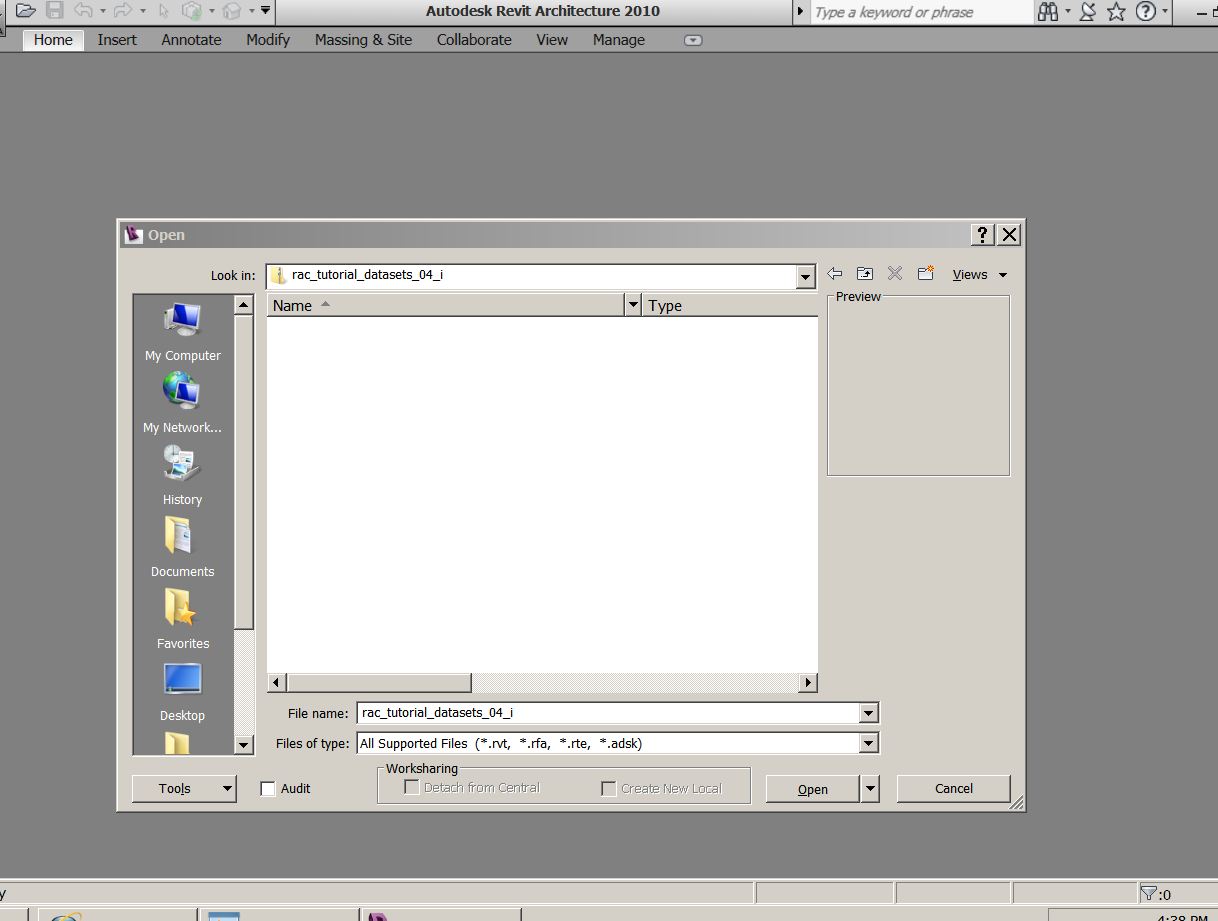Open the Tools dropdown button

coord(184,789)
